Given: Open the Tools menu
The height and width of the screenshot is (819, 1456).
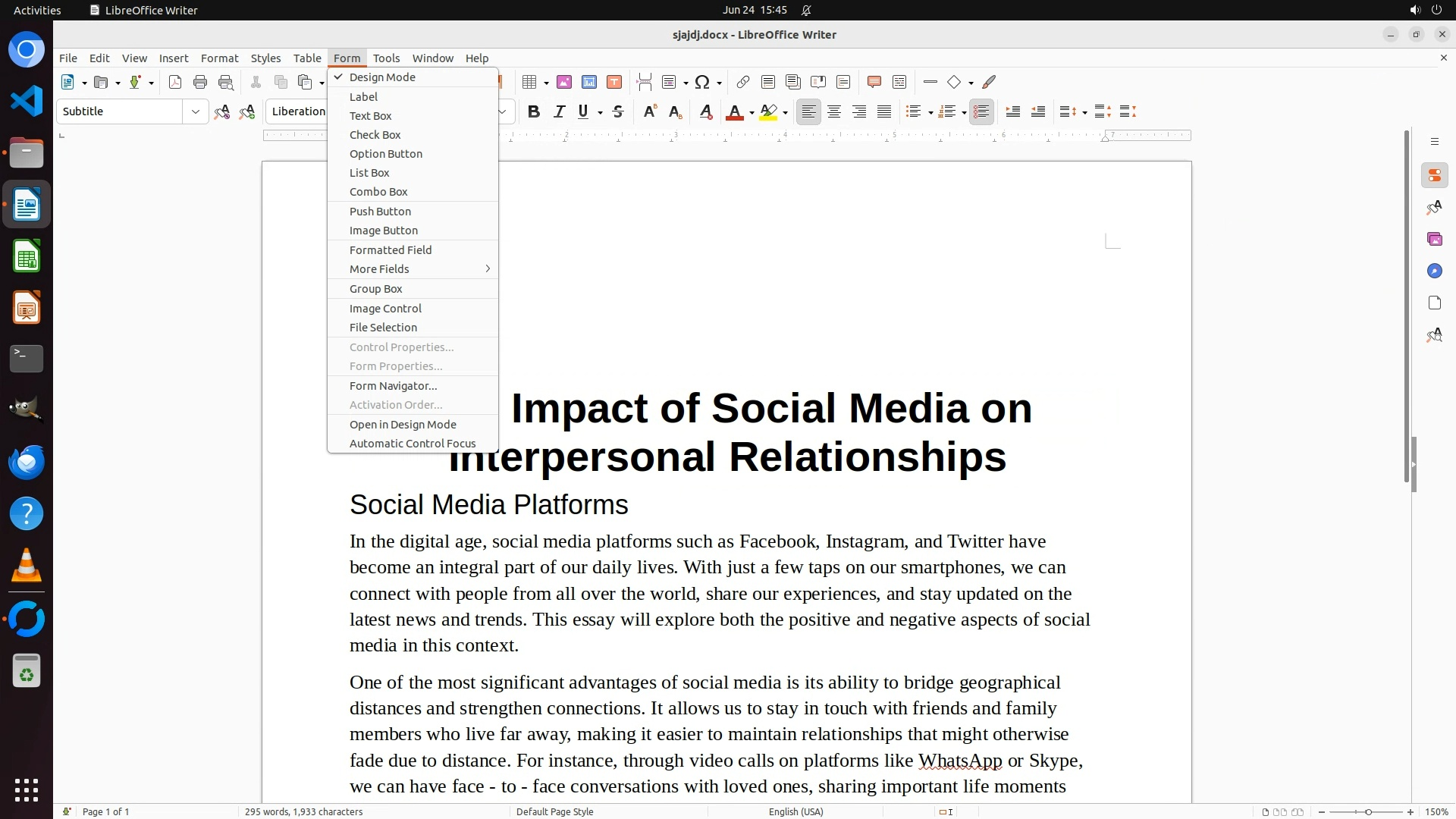Looking at the screenshot, I should 386,58.
